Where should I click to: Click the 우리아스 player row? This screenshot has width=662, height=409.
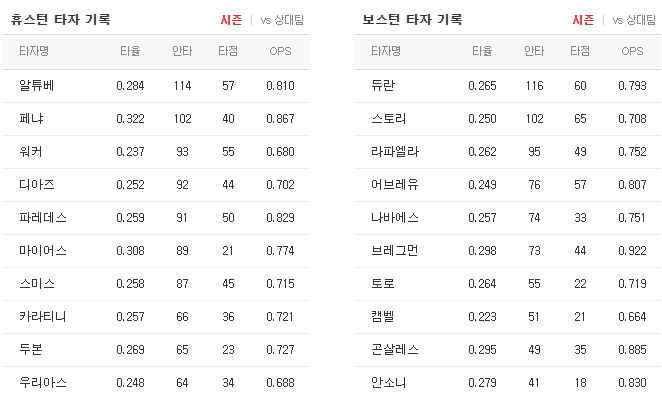click(x=156, y=383)
